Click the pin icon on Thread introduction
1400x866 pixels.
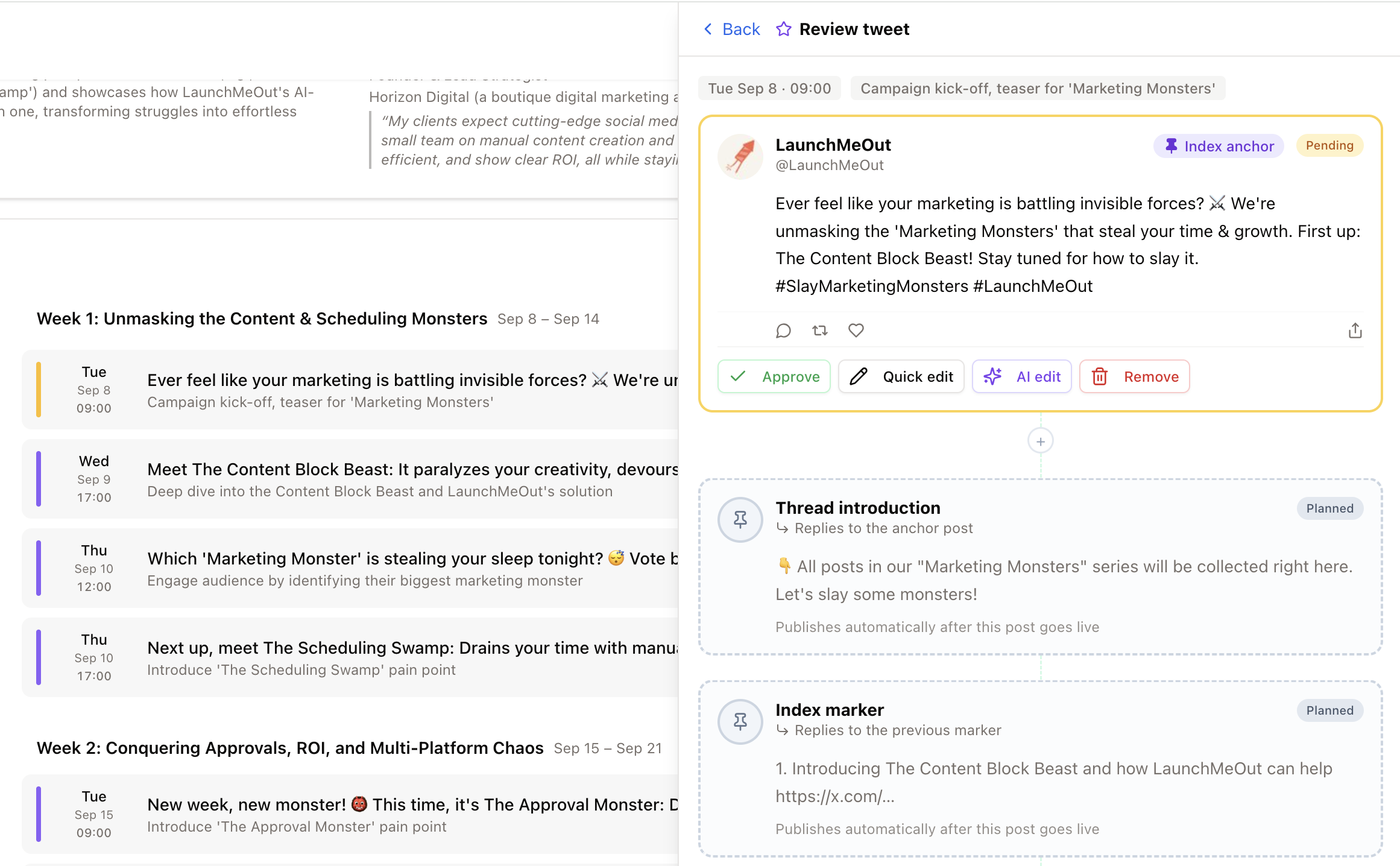pyautogui.click(x=740, y=520)
